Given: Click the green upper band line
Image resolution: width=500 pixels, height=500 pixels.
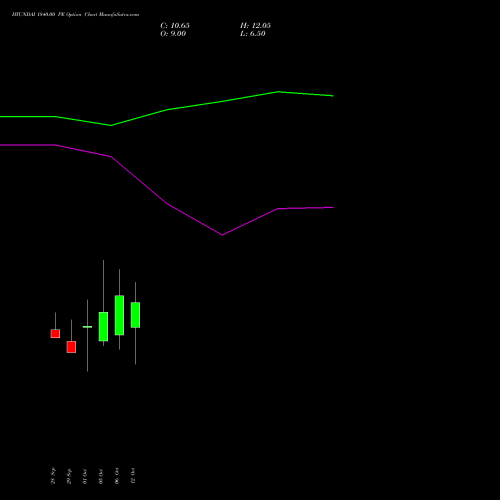Looking at the screenshot, I should click(x=167, y=109).
